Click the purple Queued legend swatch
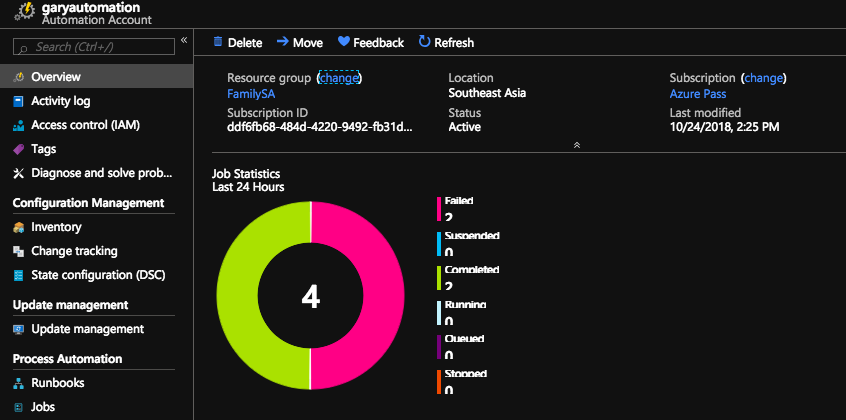The height and width of the screenshot is (420, 846). [439, 347]
